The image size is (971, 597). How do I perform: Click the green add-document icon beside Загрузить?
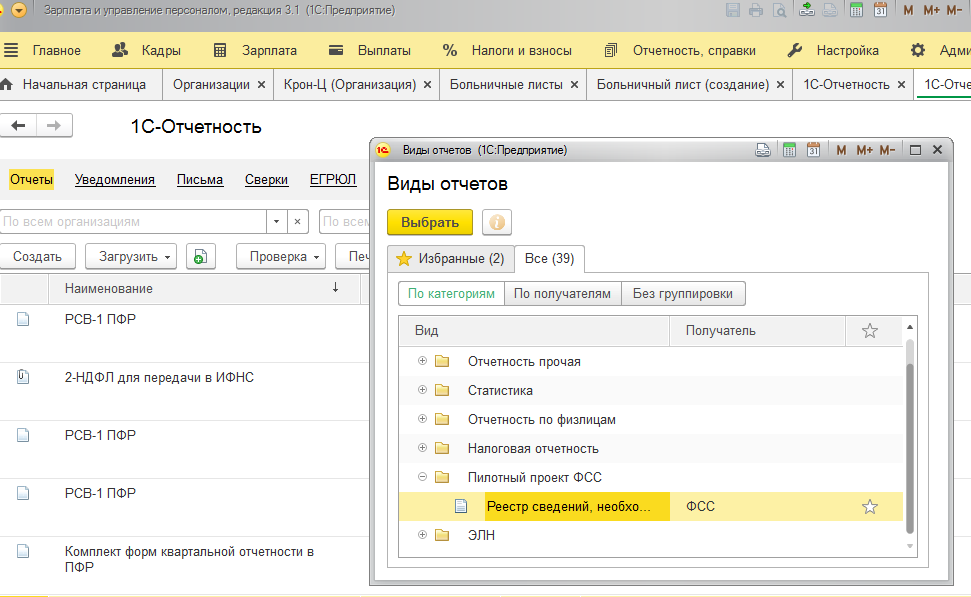pos(201,256)
